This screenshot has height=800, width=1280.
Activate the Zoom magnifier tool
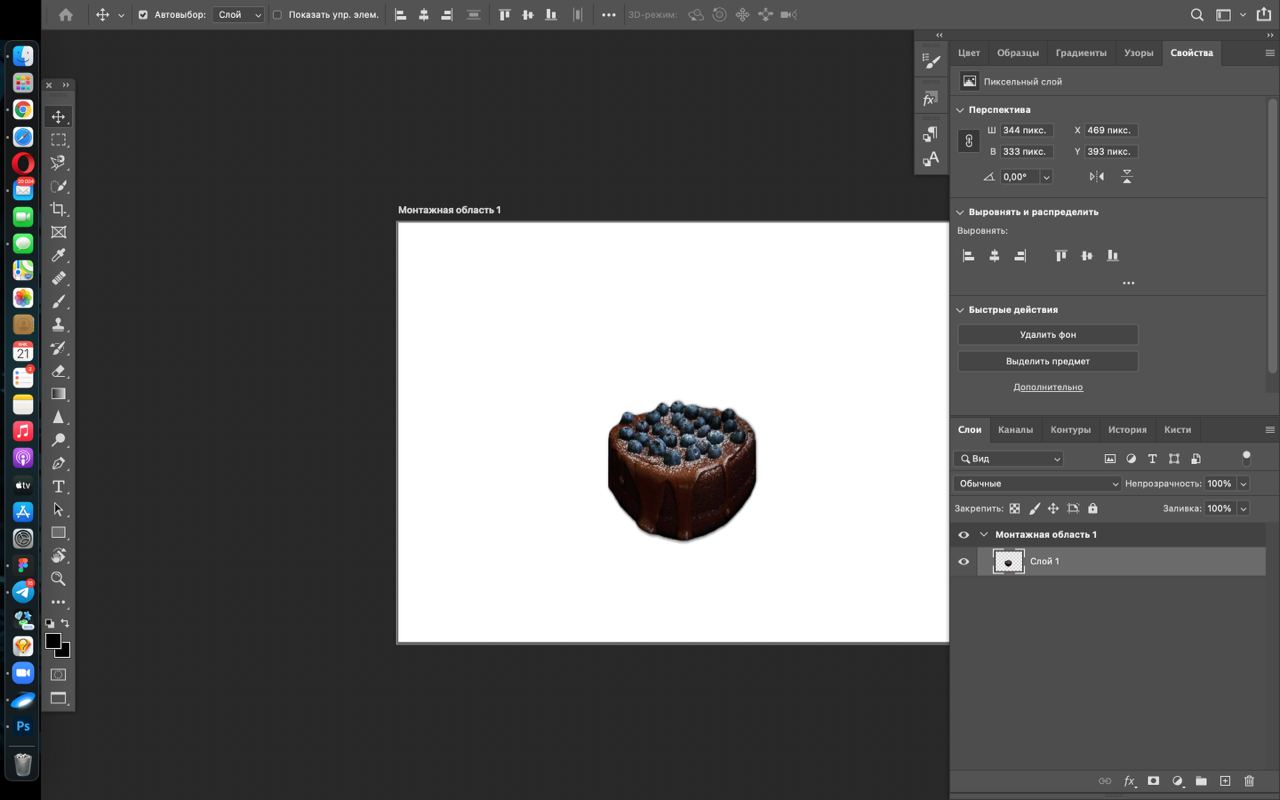point(58,578)
